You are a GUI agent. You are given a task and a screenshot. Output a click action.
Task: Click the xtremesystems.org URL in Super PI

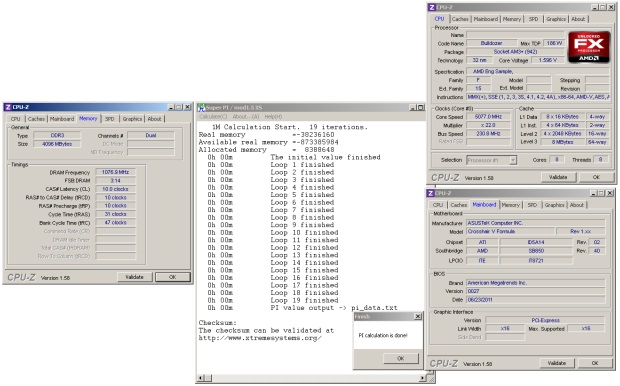point(260,338)
